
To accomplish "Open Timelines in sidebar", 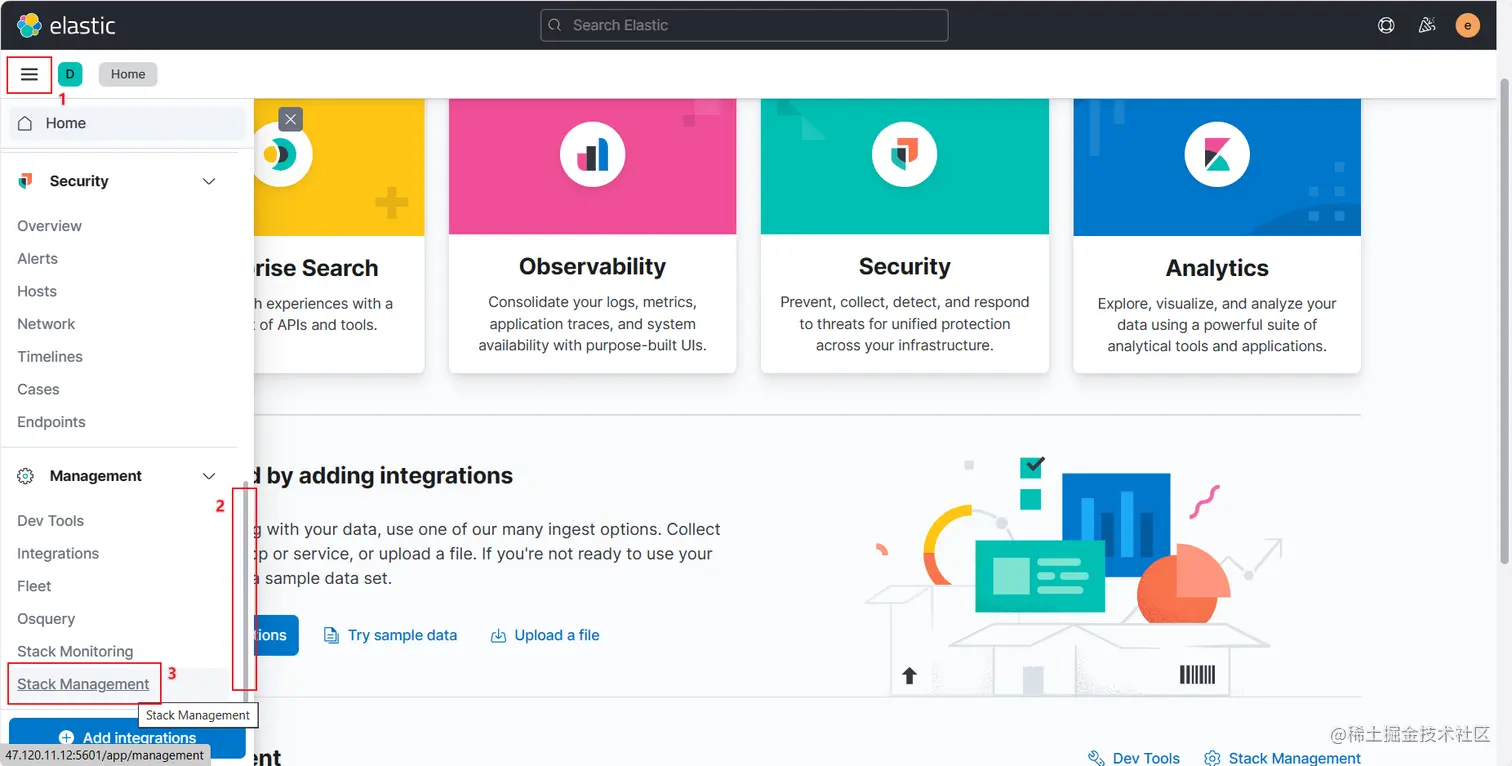I will (50, 356).
